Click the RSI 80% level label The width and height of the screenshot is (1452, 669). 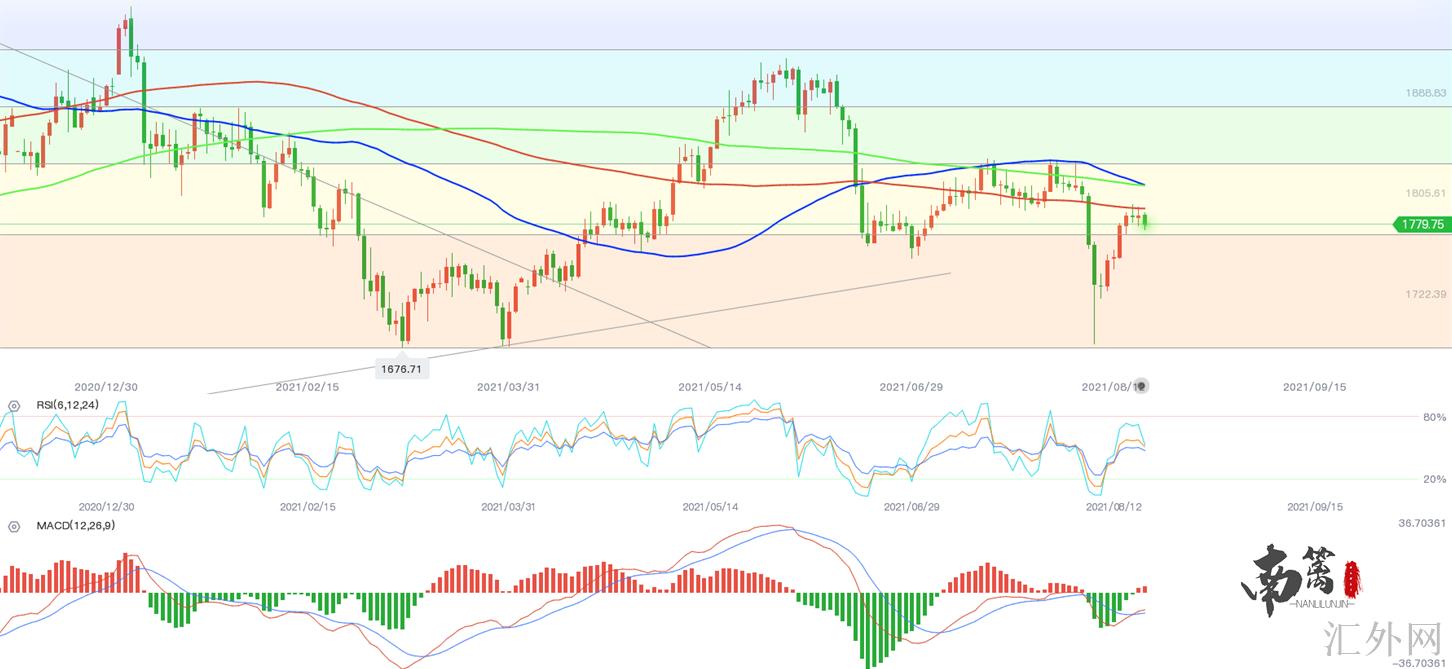click(x=1434, y=417)
